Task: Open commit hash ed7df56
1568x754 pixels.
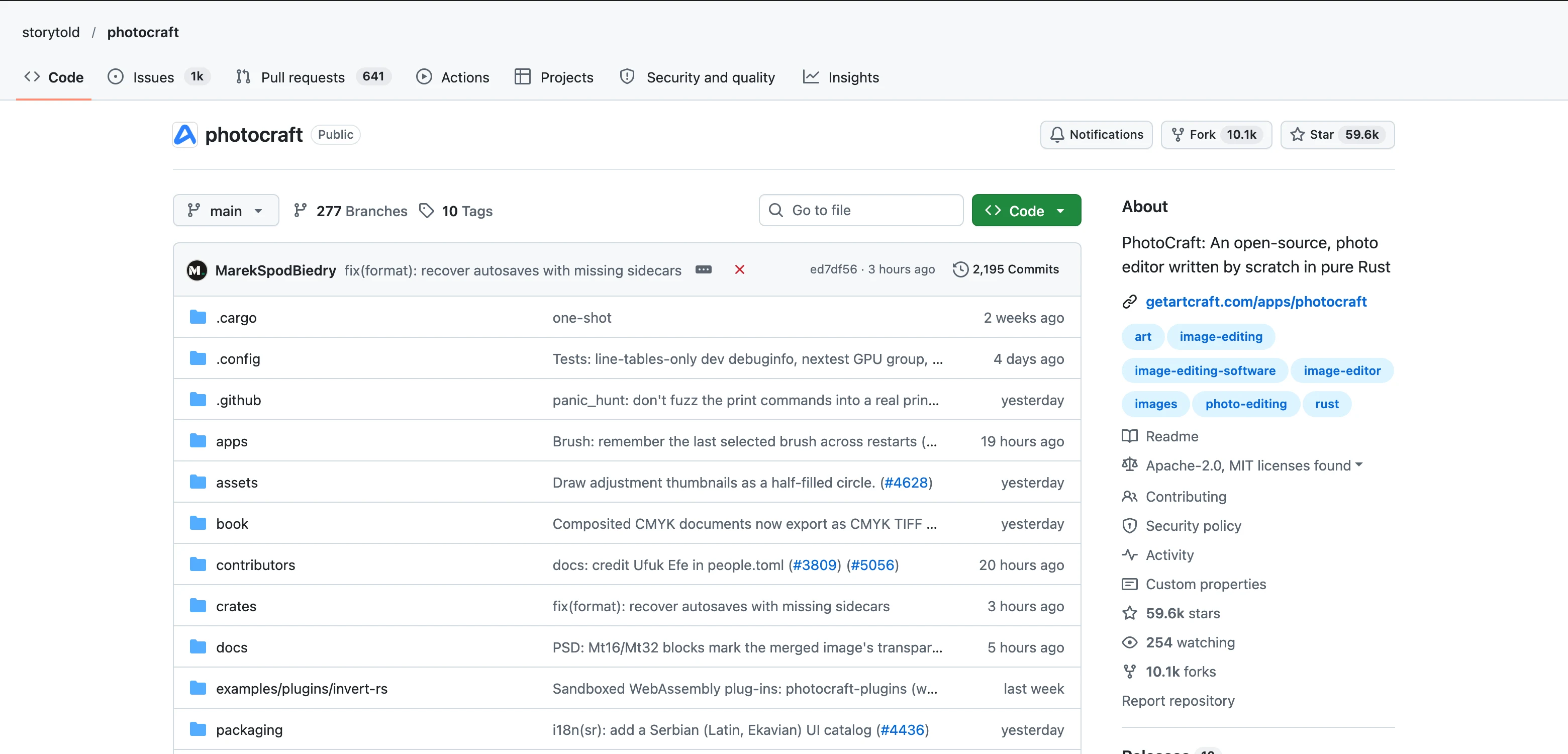Action: [x=833, y=269]
